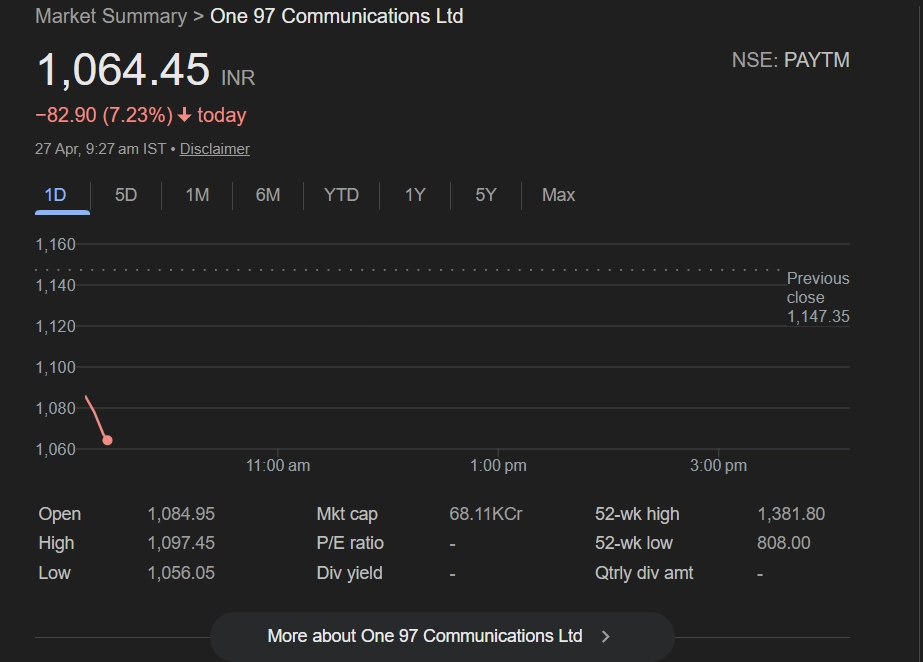
Task: Click the 11:00 am time axis label
Action: [x=278, y=466]
